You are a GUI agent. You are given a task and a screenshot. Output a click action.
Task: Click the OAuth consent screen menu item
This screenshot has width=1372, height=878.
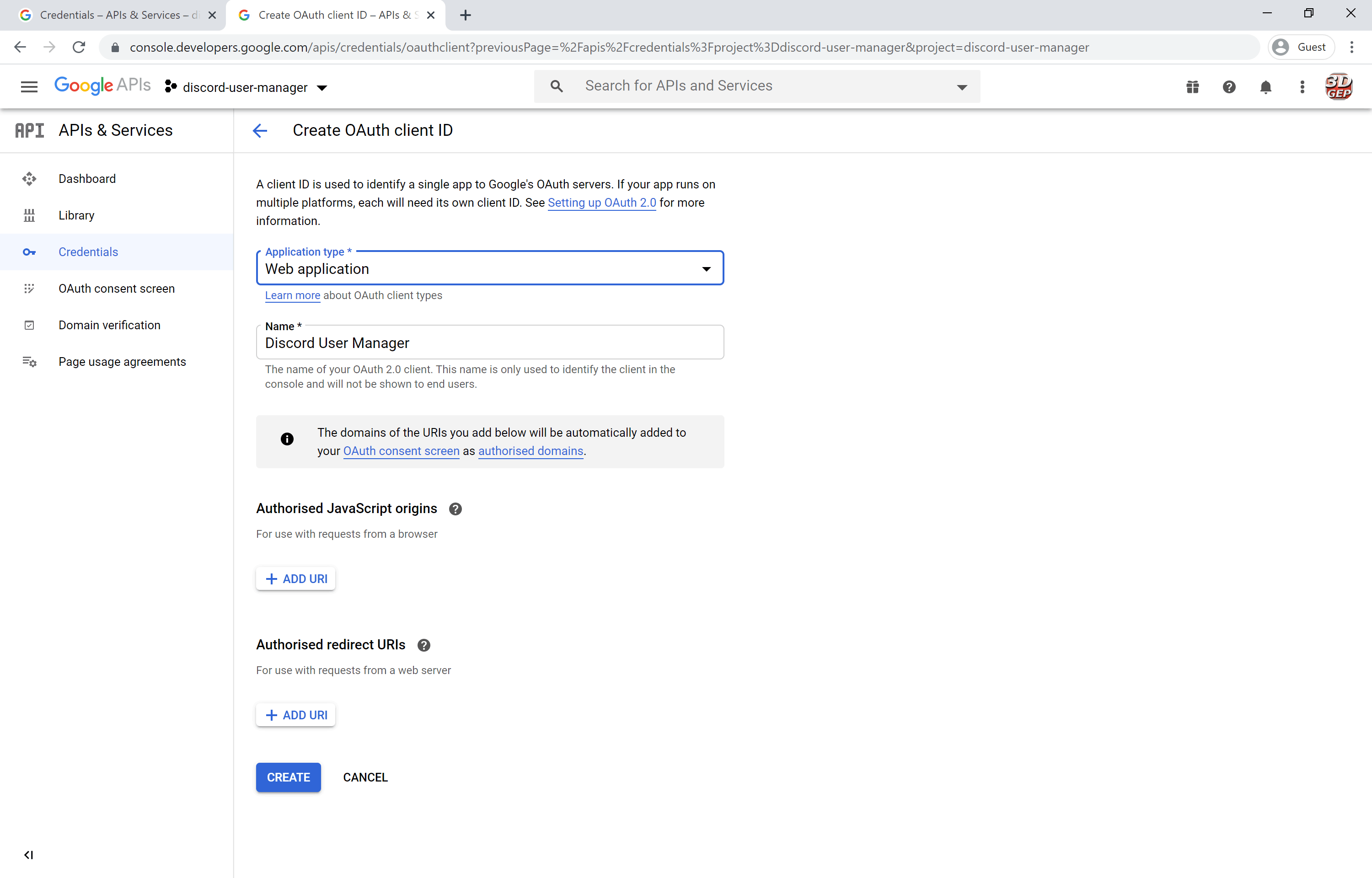click(x=117, y=289)
